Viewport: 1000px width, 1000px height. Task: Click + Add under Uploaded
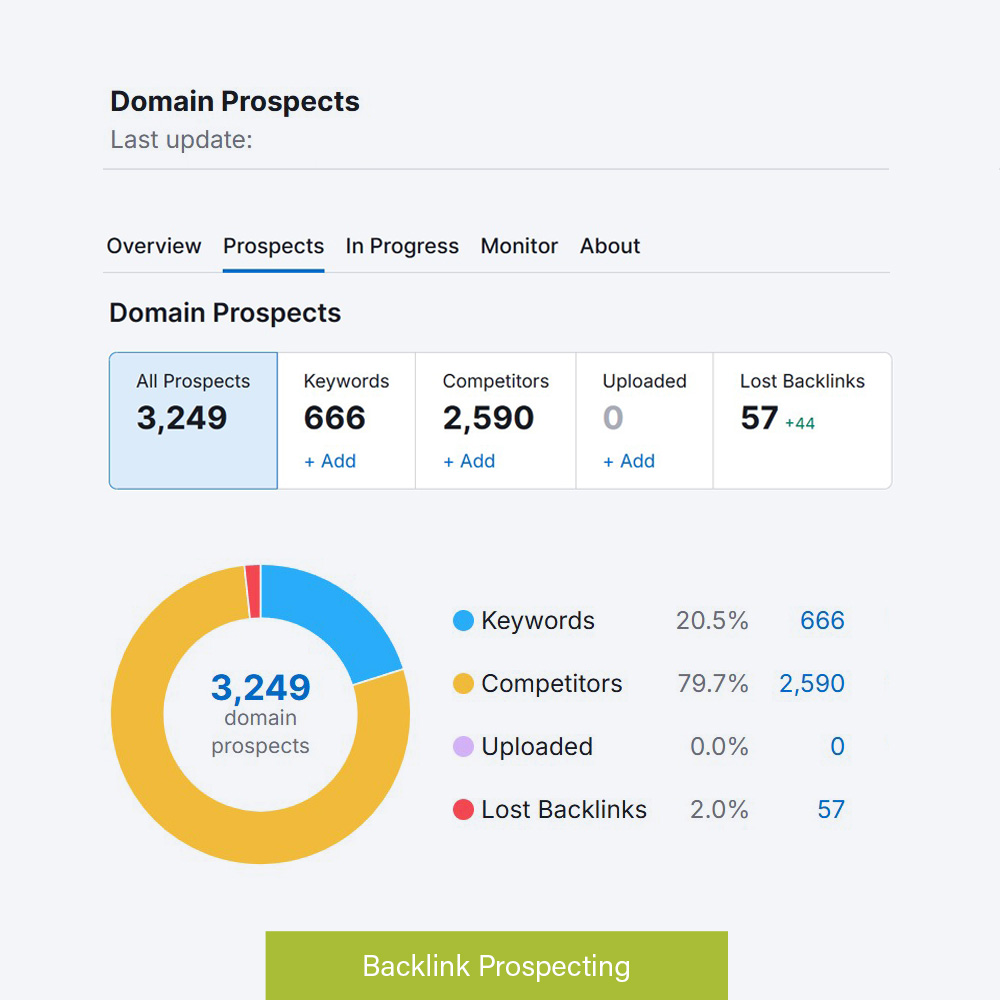pyautogui.click(x=629, y=461)
